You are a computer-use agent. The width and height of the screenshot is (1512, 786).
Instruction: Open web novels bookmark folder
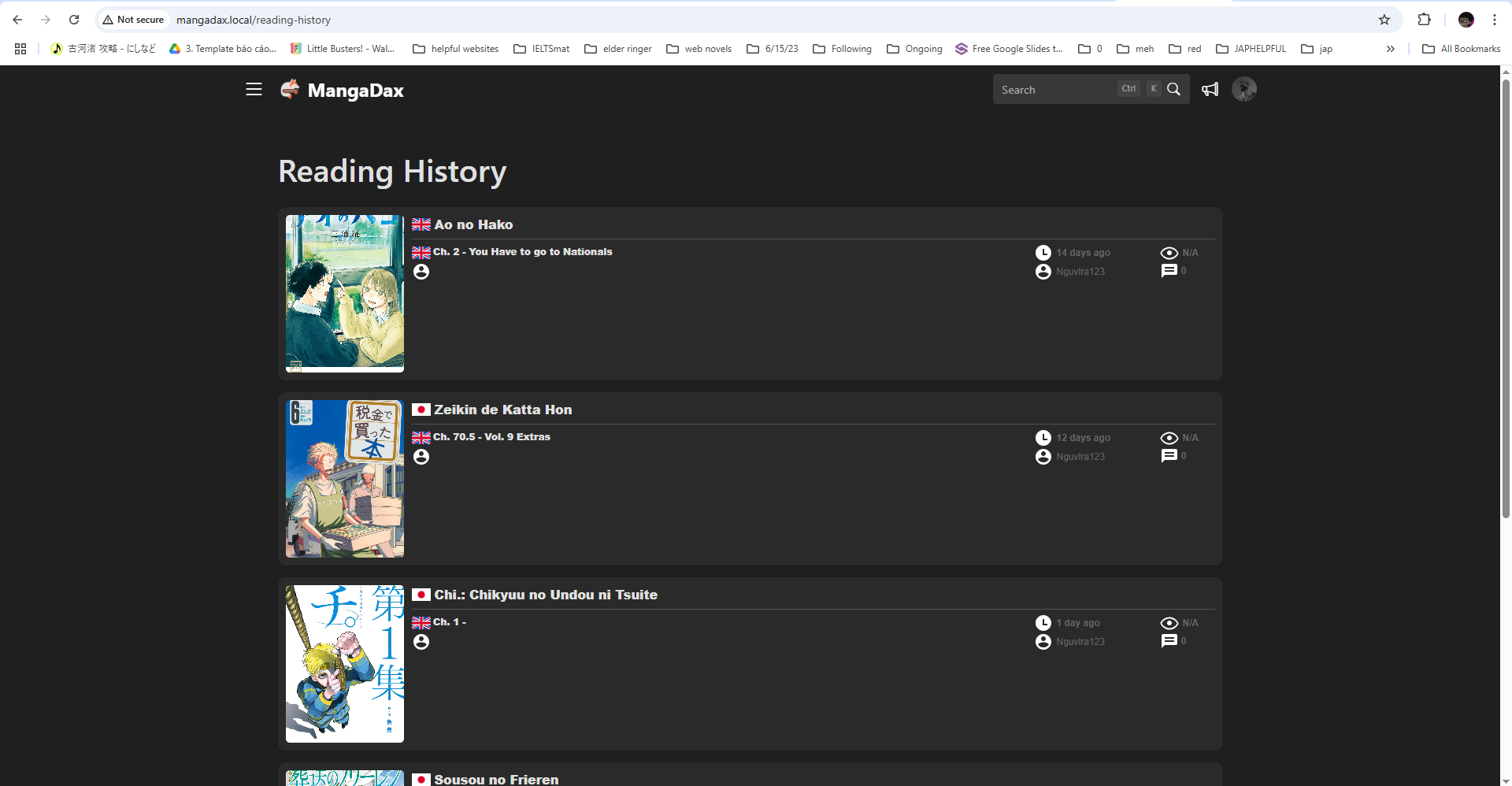[x=699, y=49]
